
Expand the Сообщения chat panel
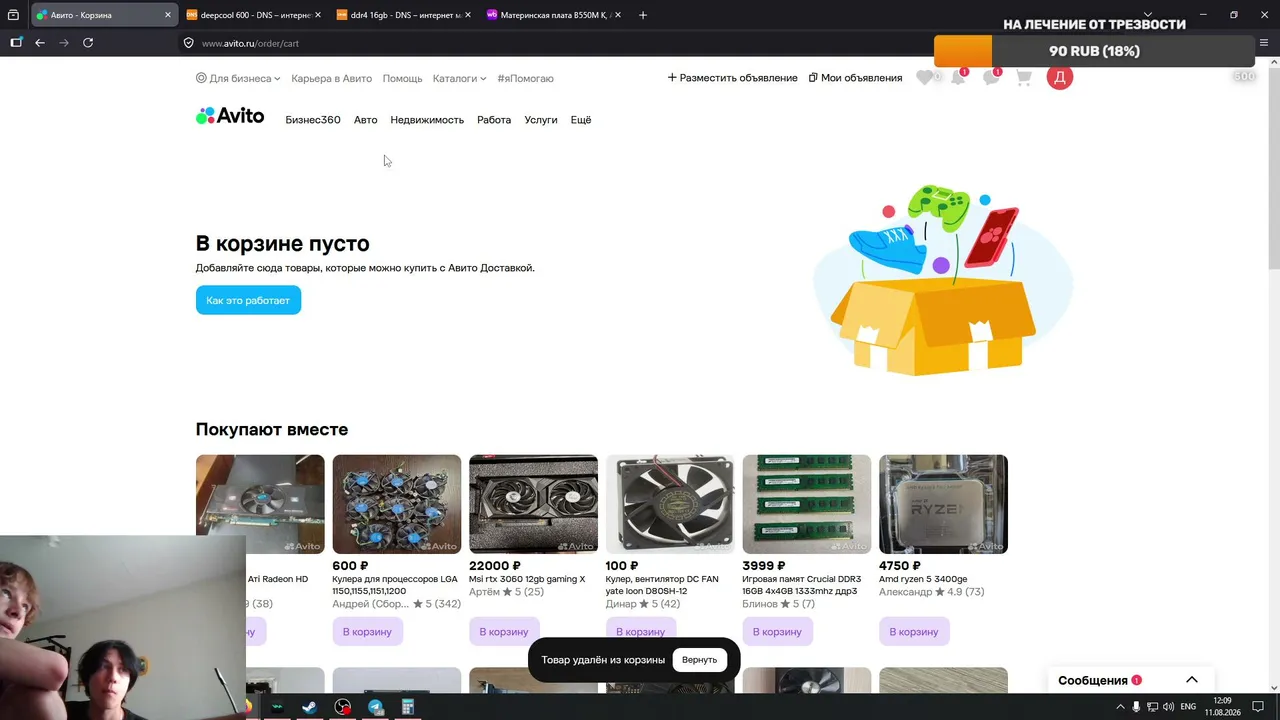(1191, 680)
